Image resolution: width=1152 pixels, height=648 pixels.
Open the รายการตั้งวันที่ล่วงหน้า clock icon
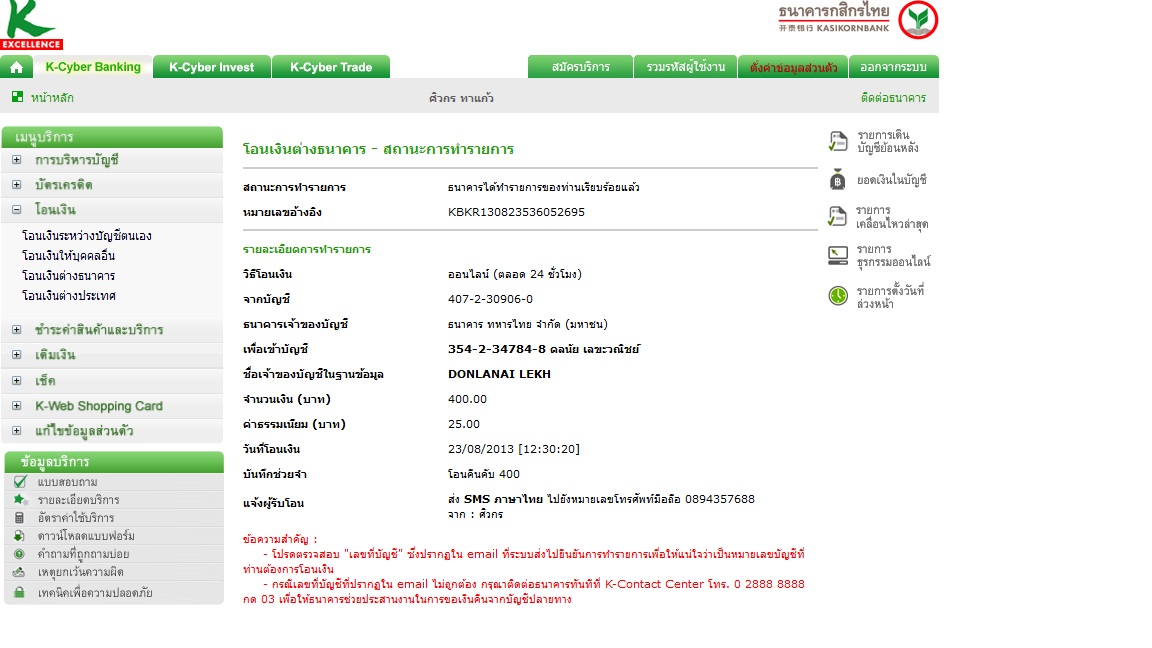click(x=838, y=295)
